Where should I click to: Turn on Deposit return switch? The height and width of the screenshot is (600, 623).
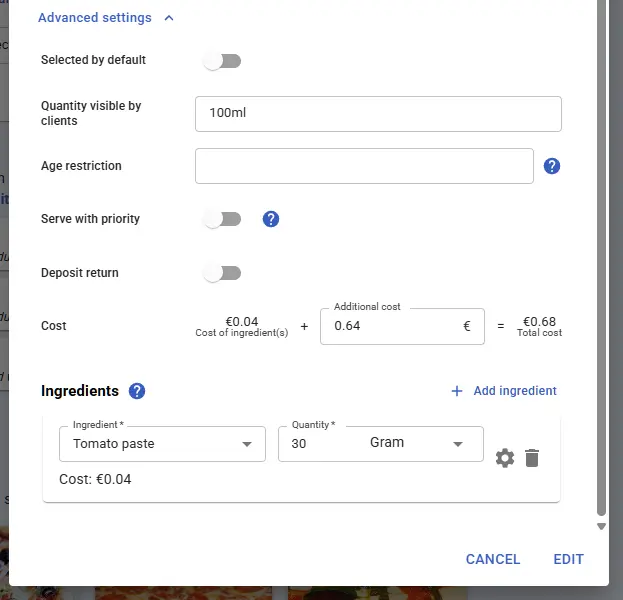click(222, 273)
